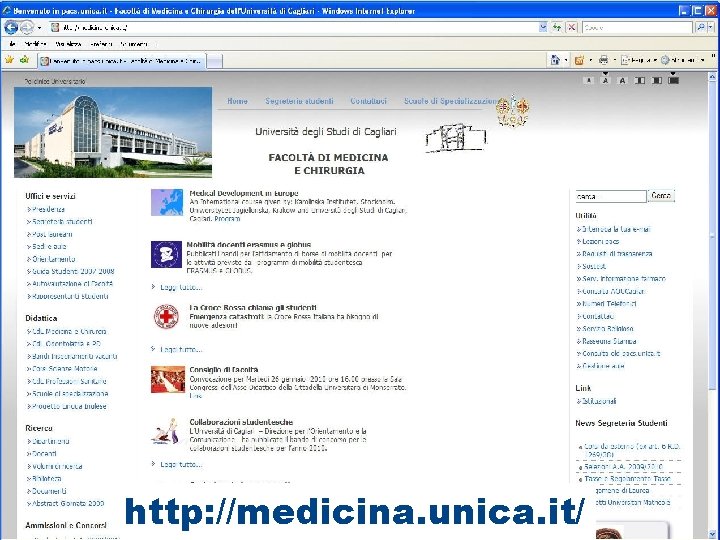Open Numeri Telefonici utility link
720x540 pixels.
607,304
